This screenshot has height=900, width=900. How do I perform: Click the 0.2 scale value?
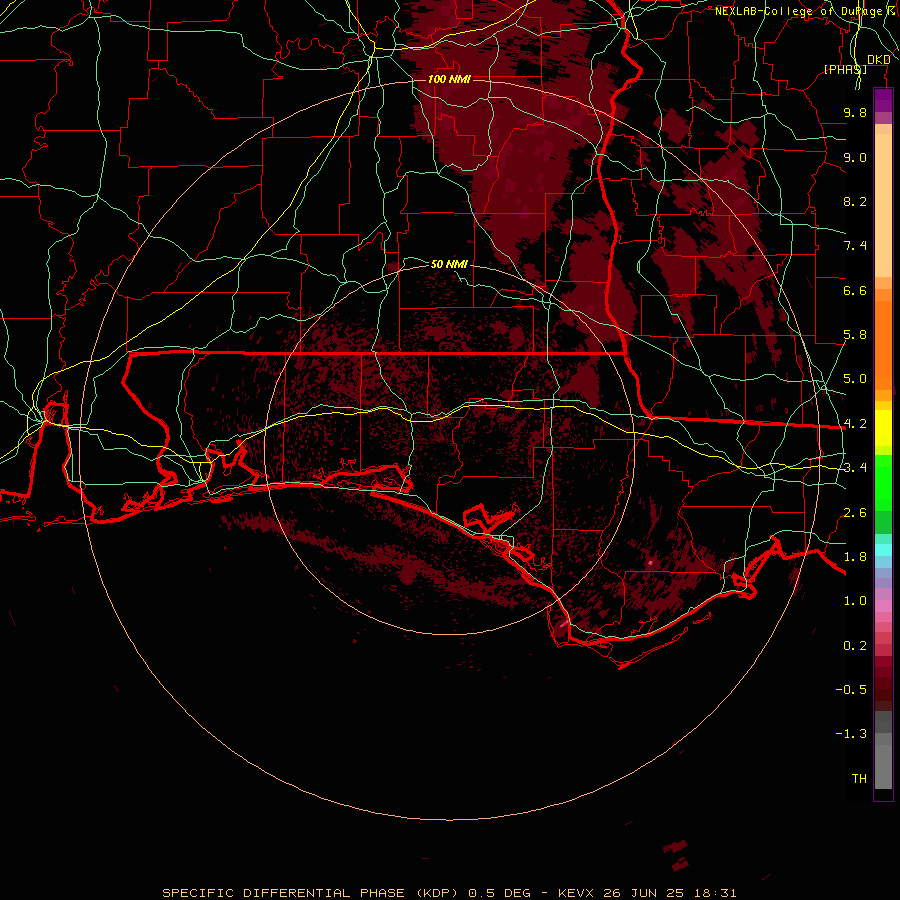855,646
